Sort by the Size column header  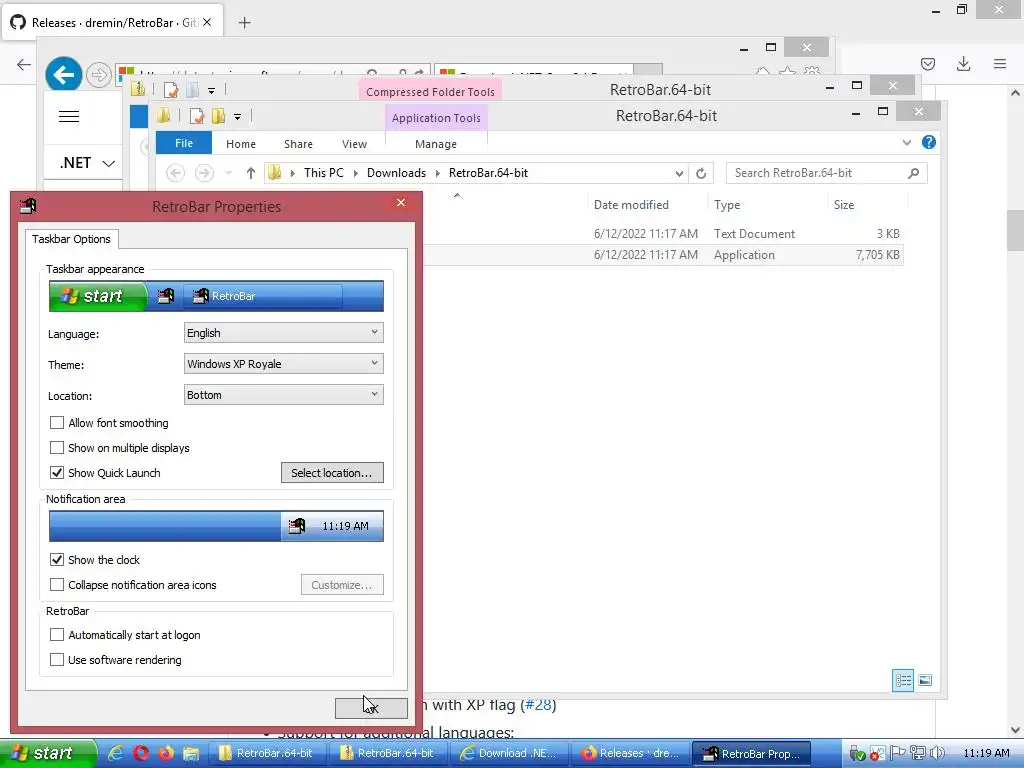(844, 205)
